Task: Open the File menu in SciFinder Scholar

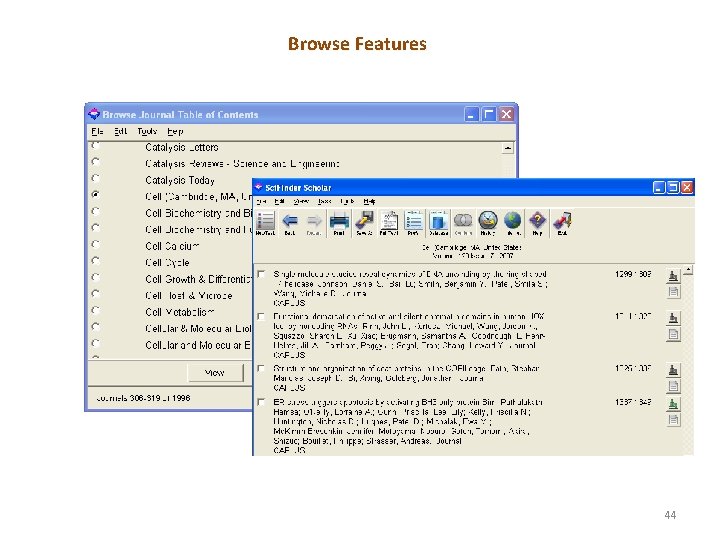Action: (x=261, y=201)
